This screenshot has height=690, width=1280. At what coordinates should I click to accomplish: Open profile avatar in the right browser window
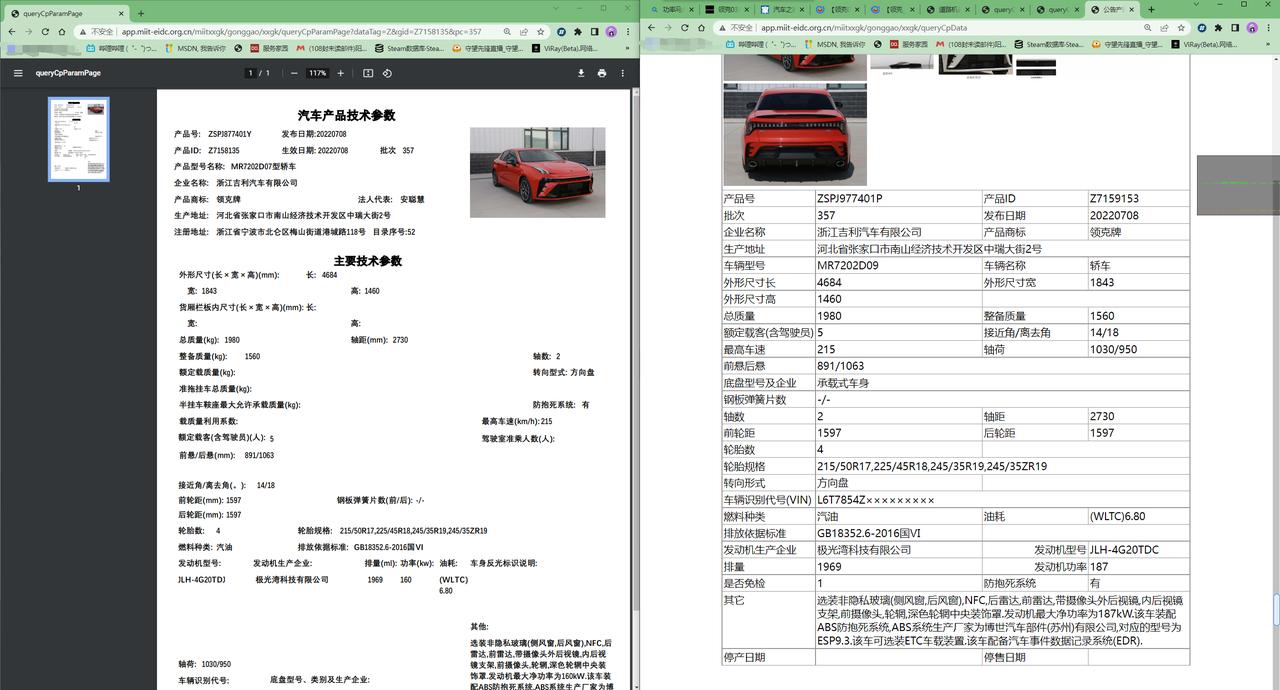[x=1252, y=28]
